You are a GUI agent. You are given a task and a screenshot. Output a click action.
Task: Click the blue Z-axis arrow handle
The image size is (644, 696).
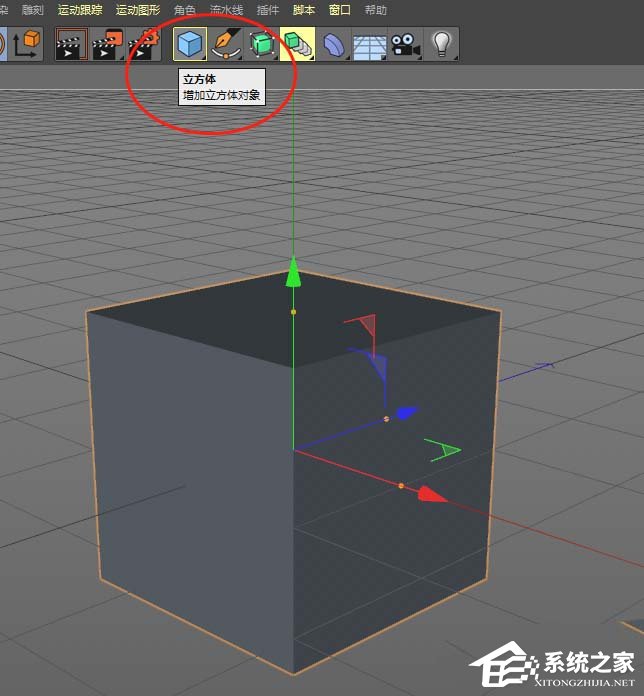pos(407,413)
